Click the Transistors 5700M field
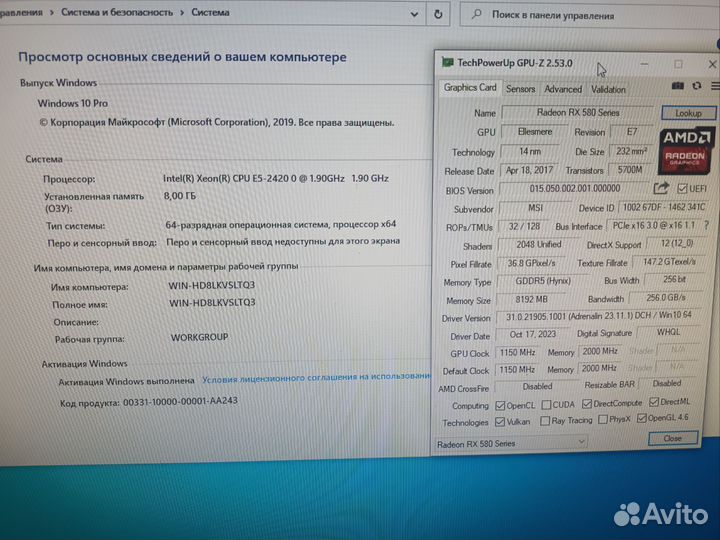The width and height of the screenshot is (720, 540). click(630, 170)
